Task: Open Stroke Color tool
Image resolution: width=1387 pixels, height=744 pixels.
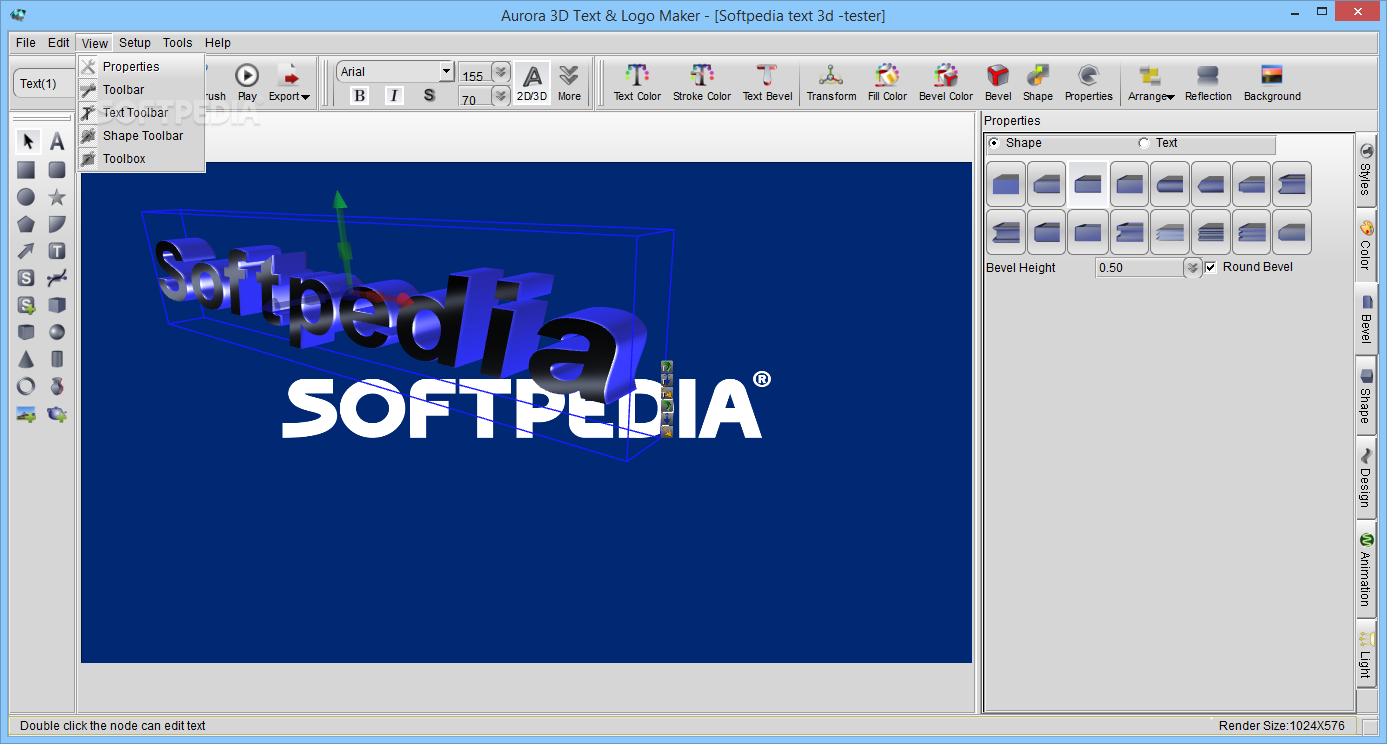Action: tap(702, 82)
